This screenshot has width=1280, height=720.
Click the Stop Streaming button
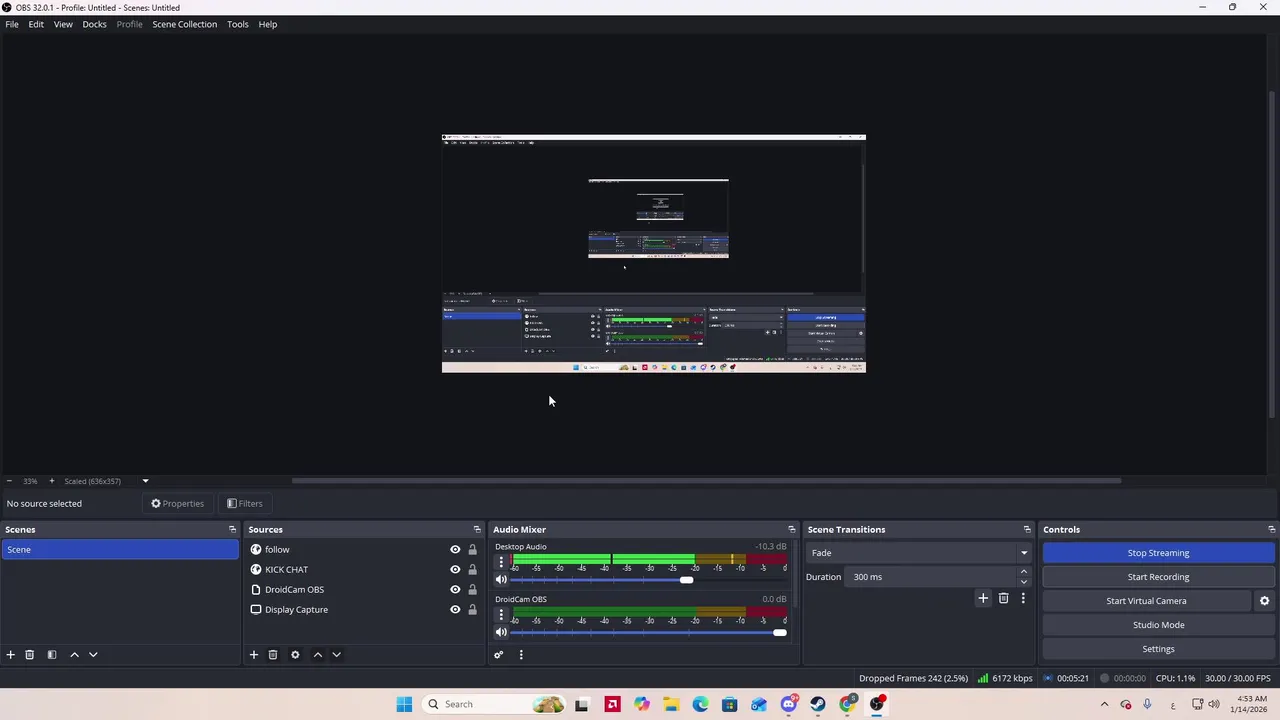tap(1158, 553)
